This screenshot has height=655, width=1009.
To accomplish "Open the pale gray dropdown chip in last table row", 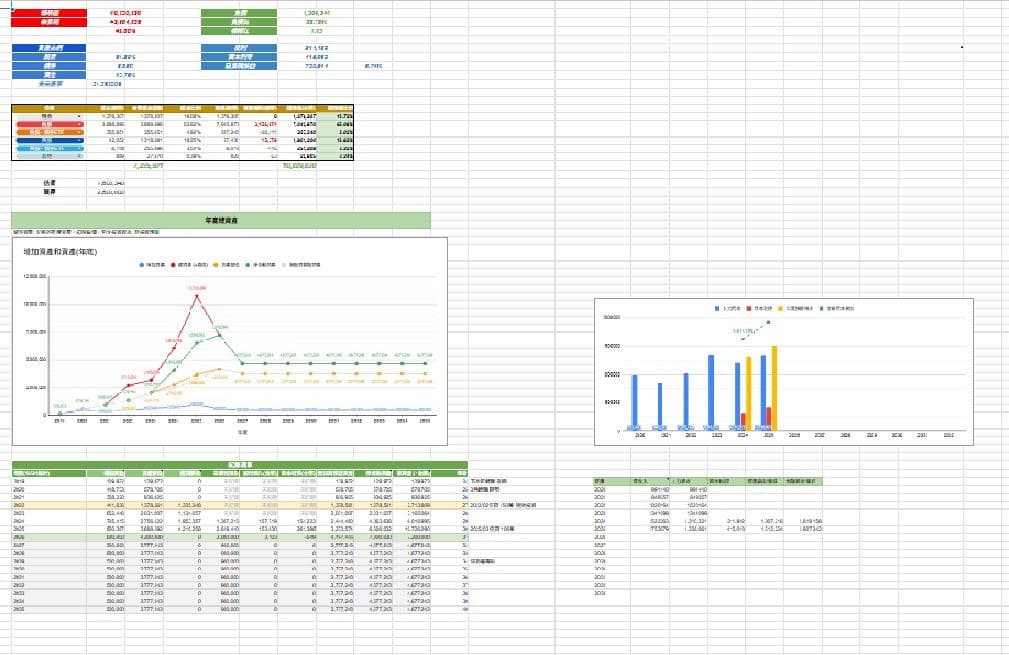I will click(x=50, y=156).
